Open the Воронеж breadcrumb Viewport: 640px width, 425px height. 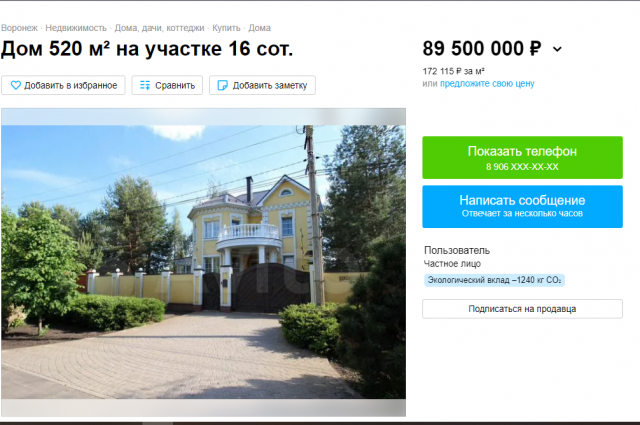pyautogui.click(x=19, y=28)
